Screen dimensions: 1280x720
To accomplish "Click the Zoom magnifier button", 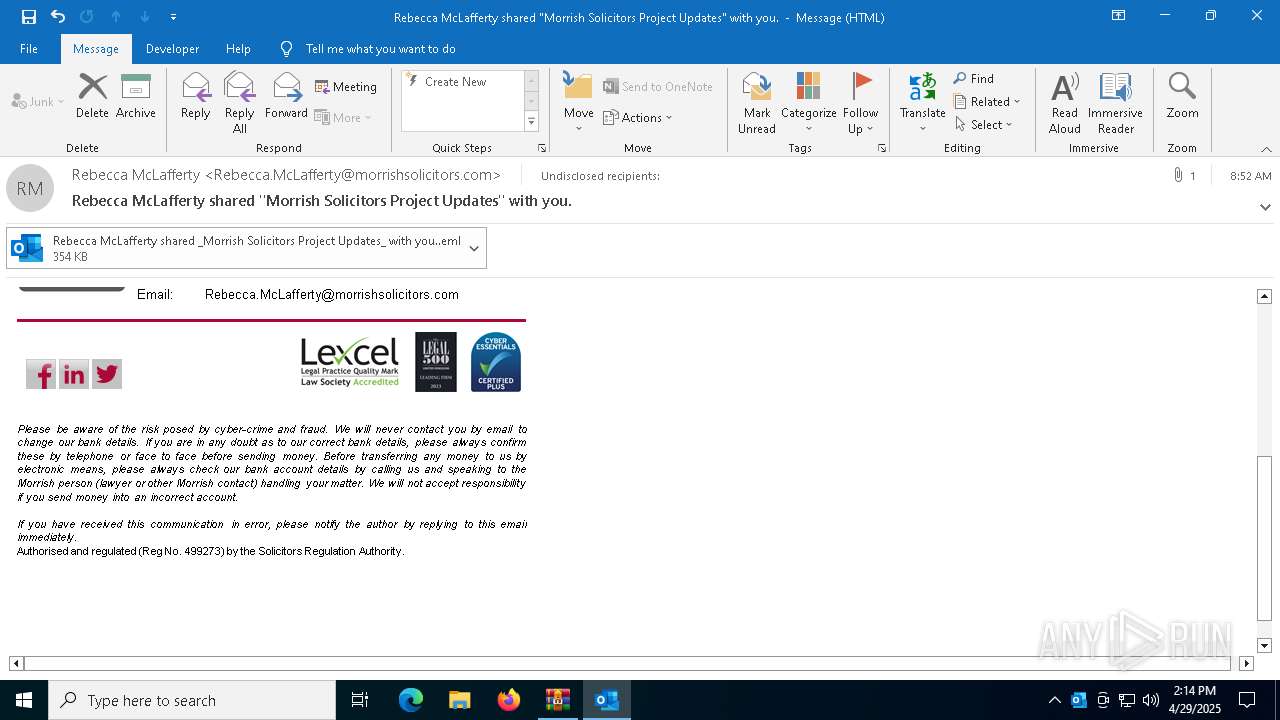I will coord(1182,96).
